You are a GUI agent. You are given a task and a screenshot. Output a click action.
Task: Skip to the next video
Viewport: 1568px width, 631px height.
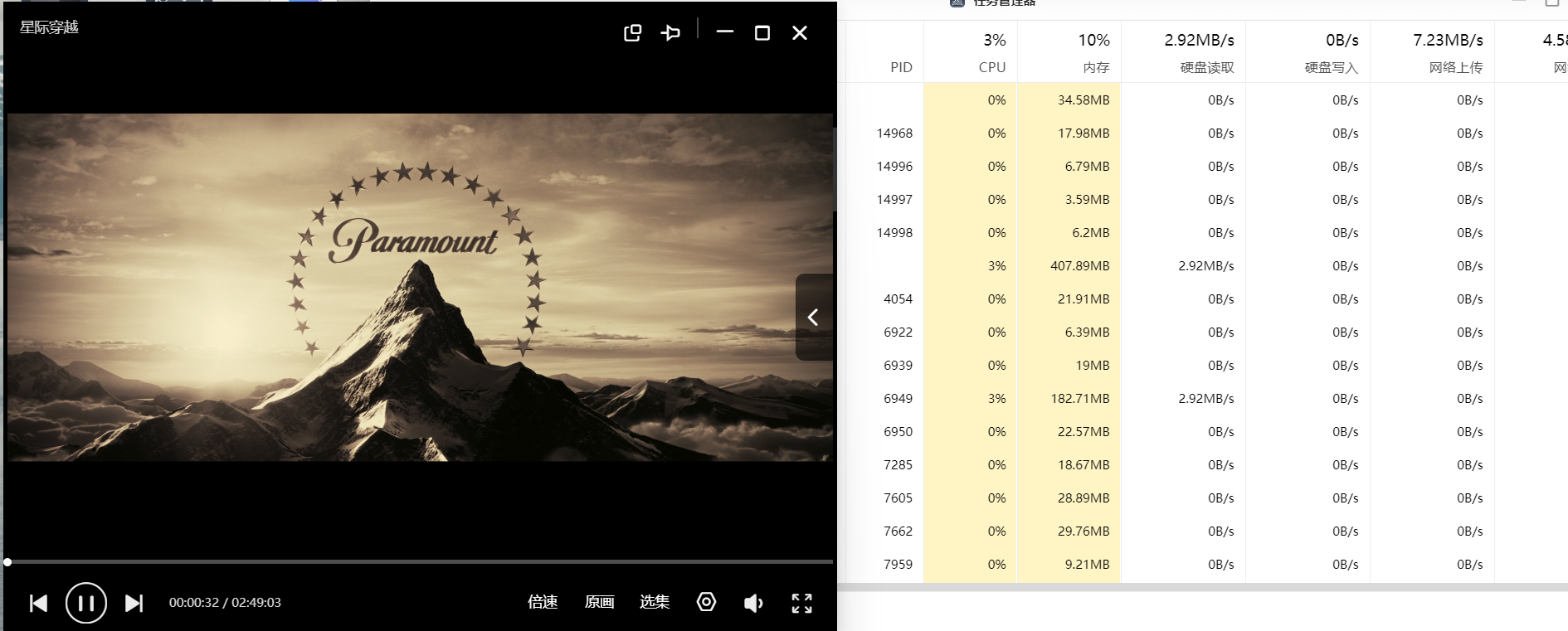(x=134, y=603)
